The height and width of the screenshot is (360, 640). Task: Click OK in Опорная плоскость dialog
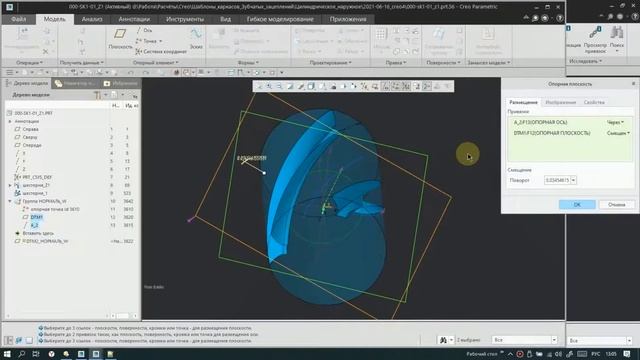tap(577, 204)
